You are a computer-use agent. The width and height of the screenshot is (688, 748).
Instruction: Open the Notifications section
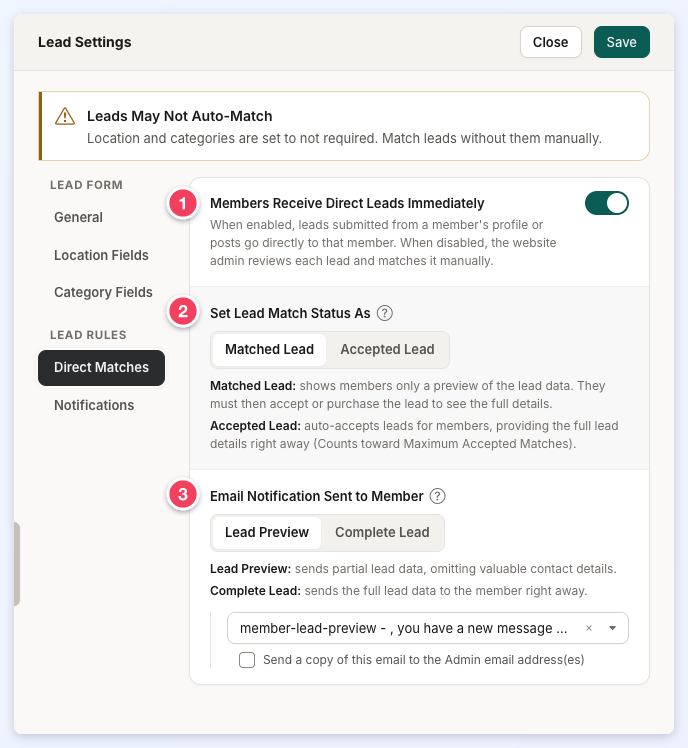point(94,405)
